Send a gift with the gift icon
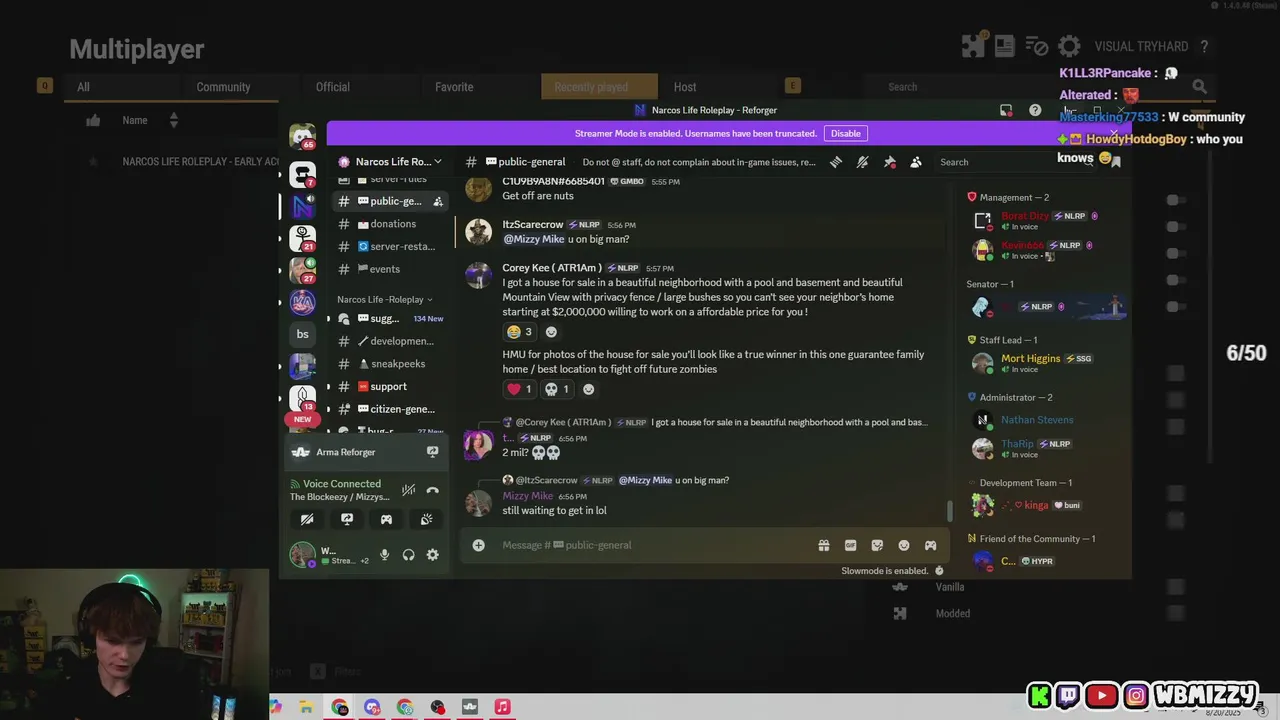 point(823,545)
